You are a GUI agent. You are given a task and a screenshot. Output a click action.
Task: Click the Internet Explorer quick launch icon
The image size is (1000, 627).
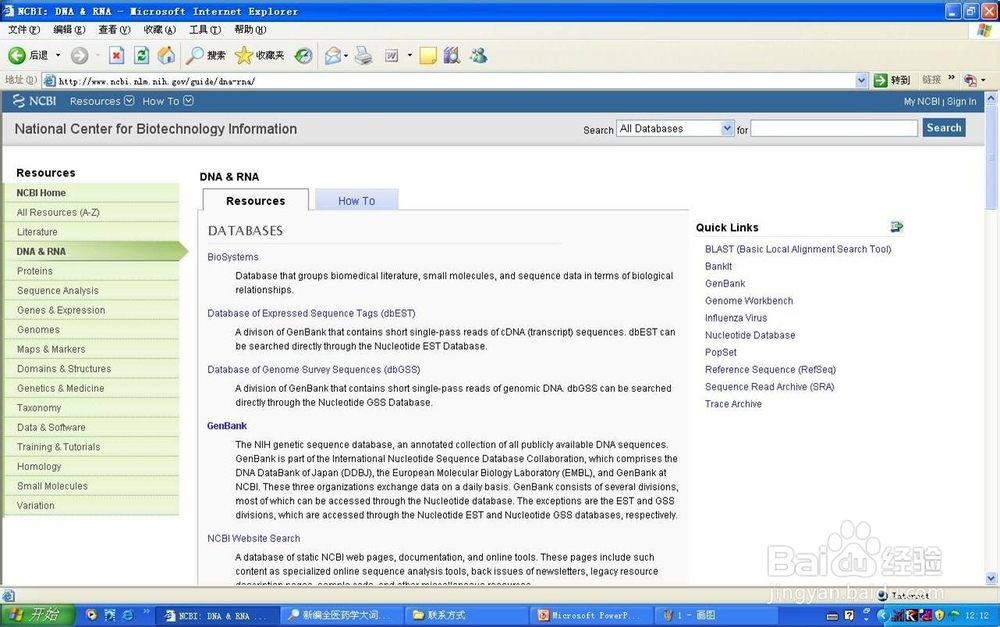pyautogui.click(x=128, y=615)
